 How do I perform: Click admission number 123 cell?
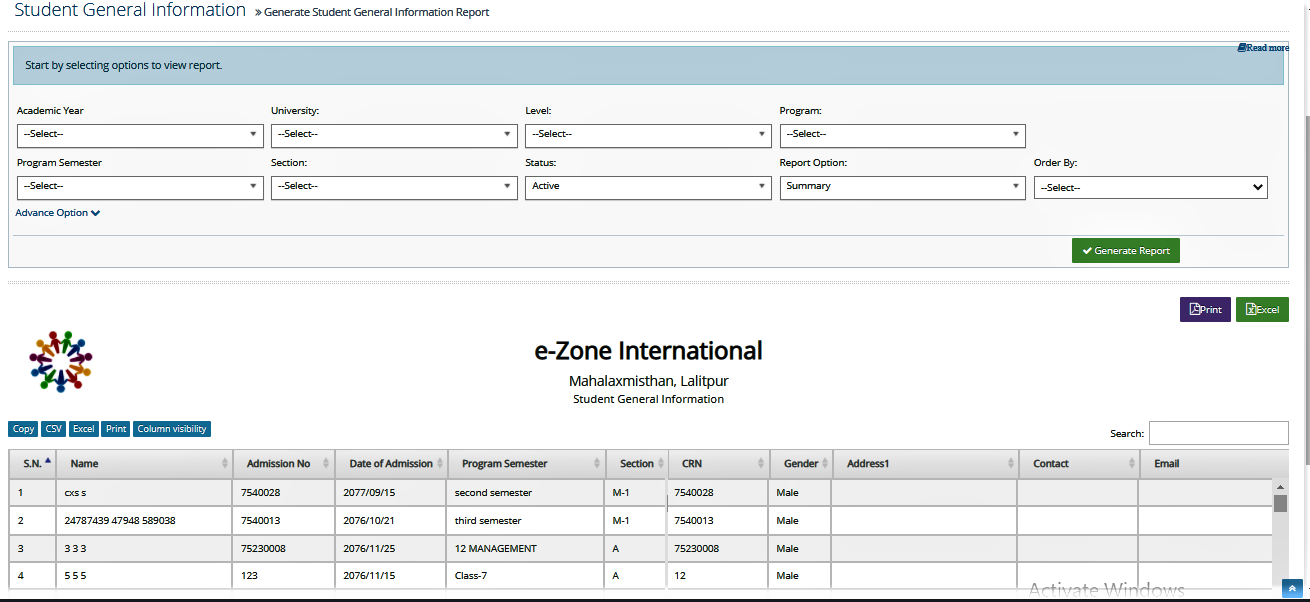point(284,577)
